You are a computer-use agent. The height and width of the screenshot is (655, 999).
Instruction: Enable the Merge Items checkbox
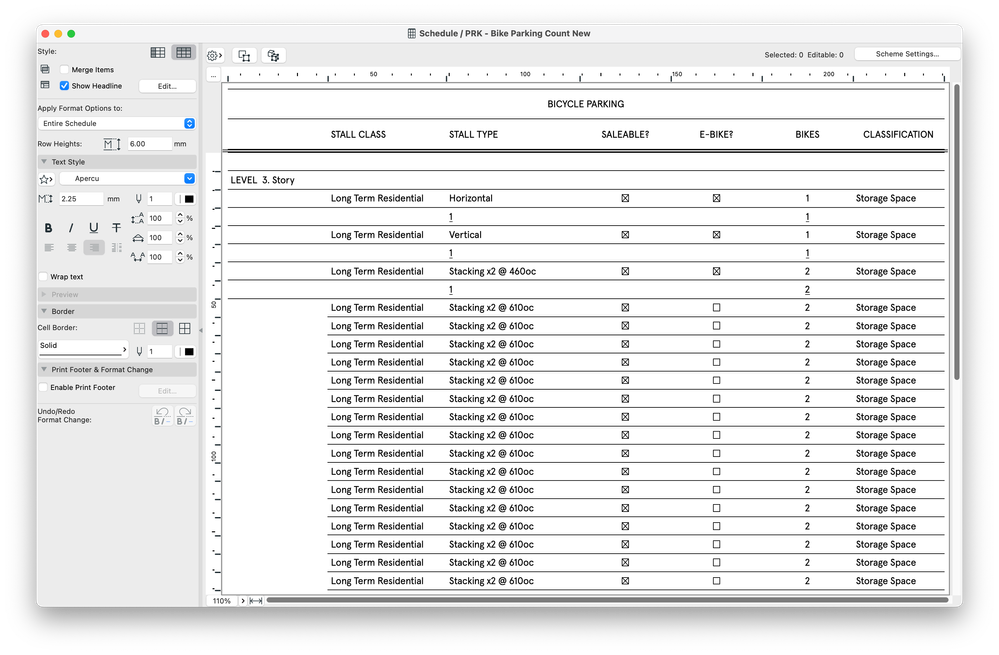click(64, 69)
